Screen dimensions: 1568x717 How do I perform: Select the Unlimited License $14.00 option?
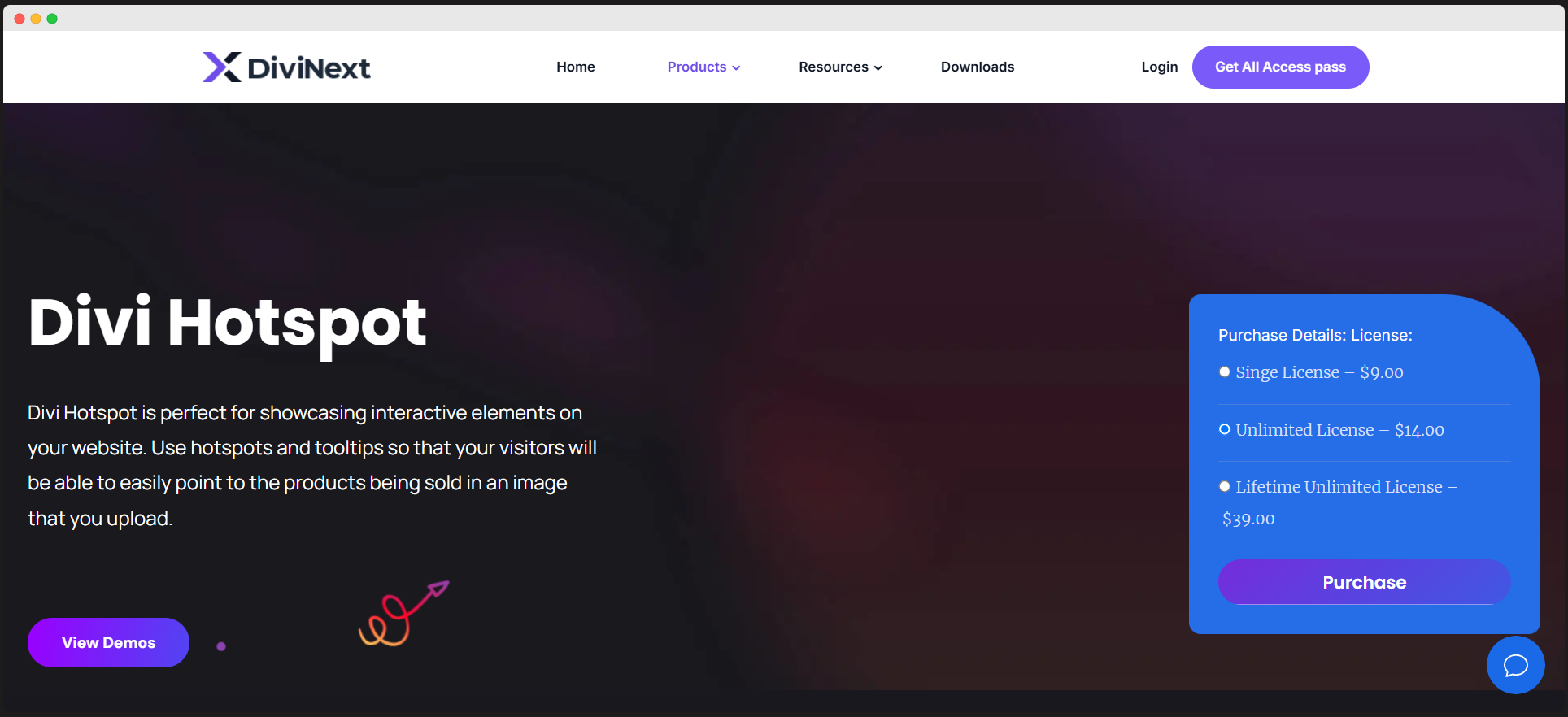pos(1224,429)
